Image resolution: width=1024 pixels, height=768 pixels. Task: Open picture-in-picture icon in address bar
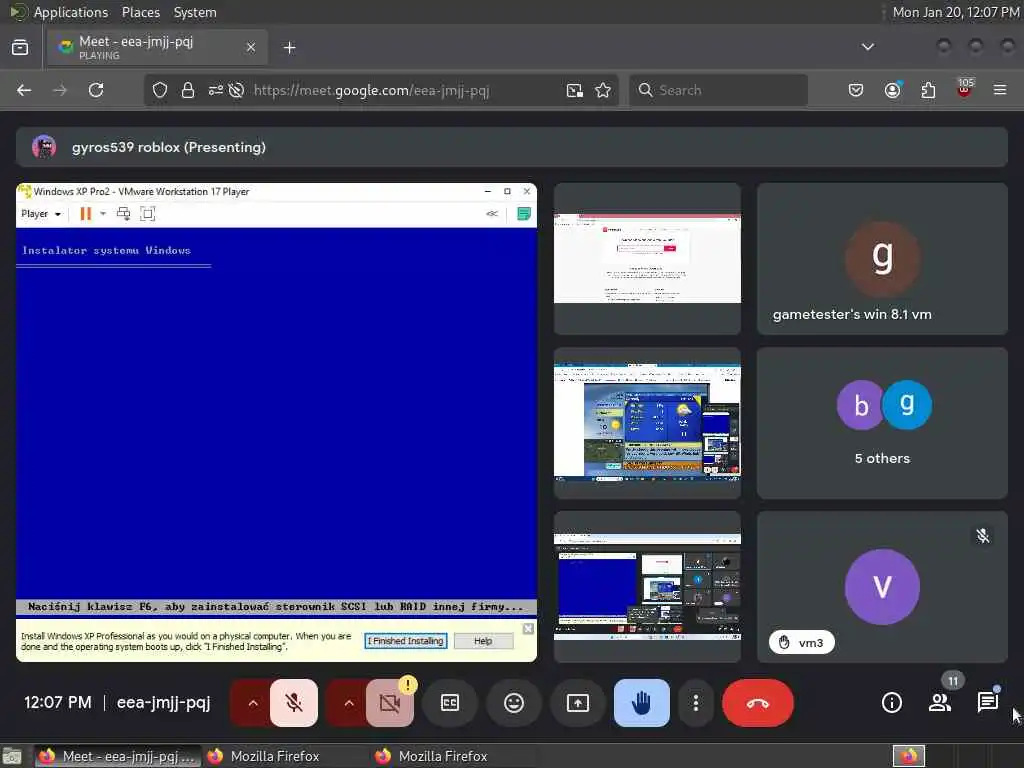(x=575, y=90)
